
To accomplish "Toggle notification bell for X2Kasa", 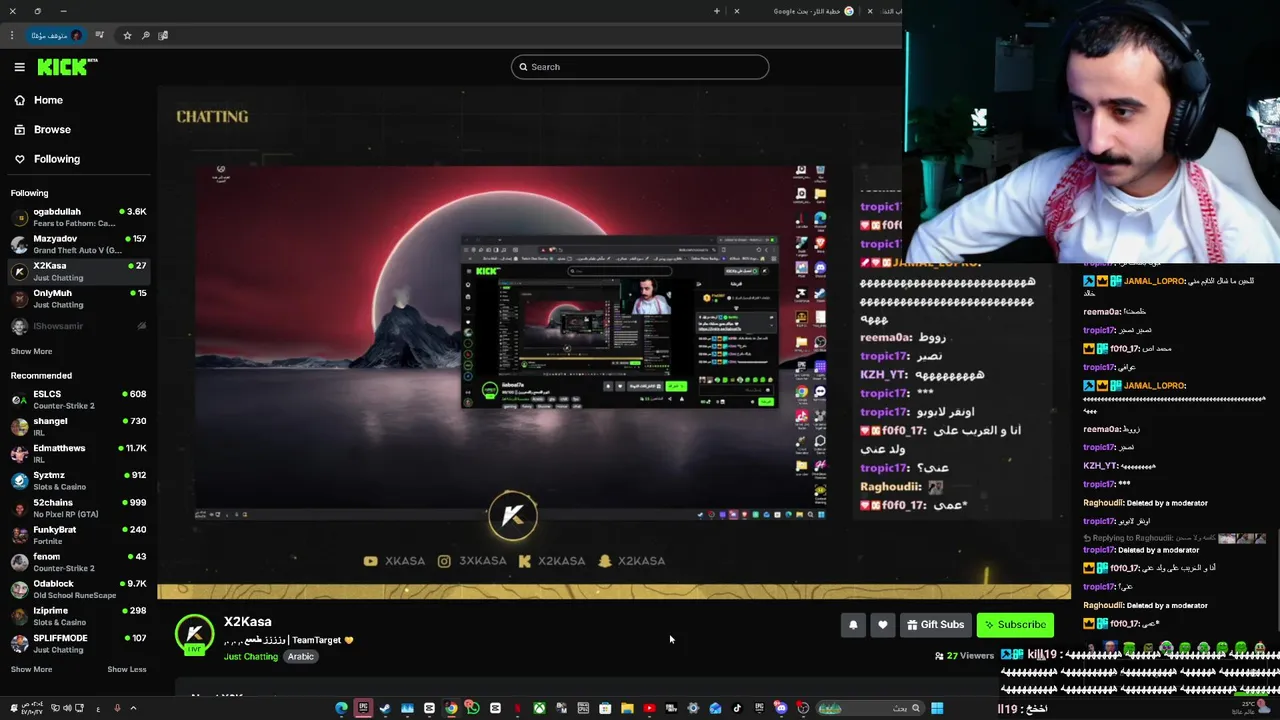I will (853, 625).
